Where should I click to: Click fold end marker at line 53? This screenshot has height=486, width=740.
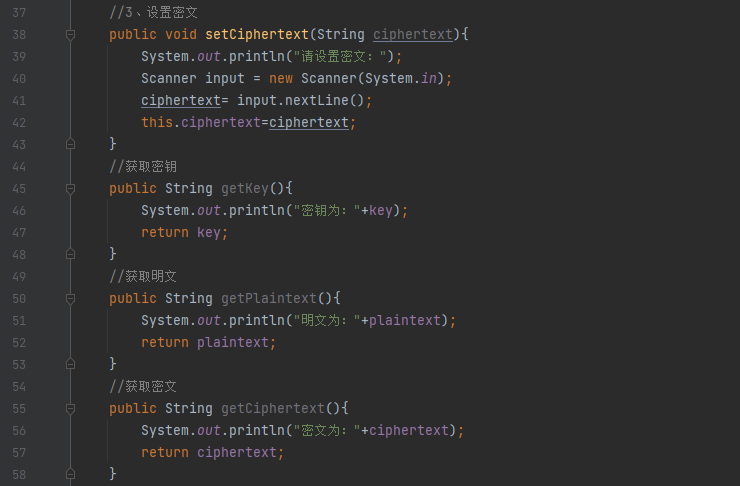click(x=70, y=364)
